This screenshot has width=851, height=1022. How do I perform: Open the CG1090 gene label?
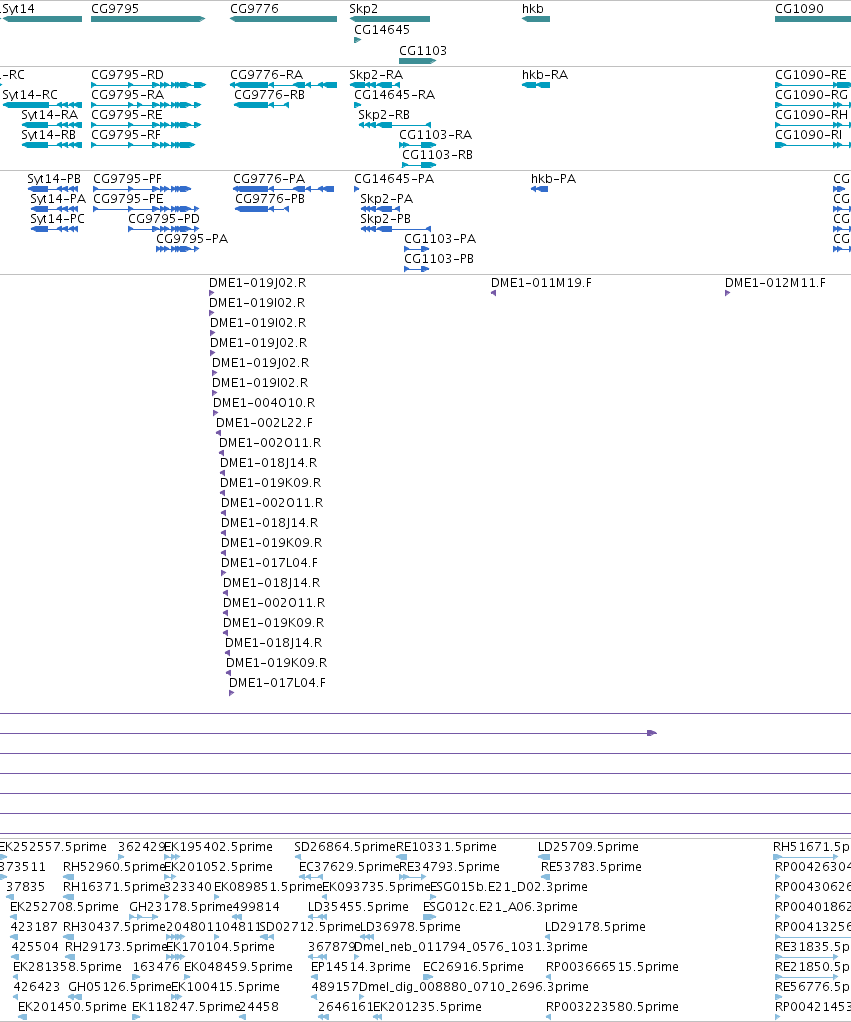799,8
